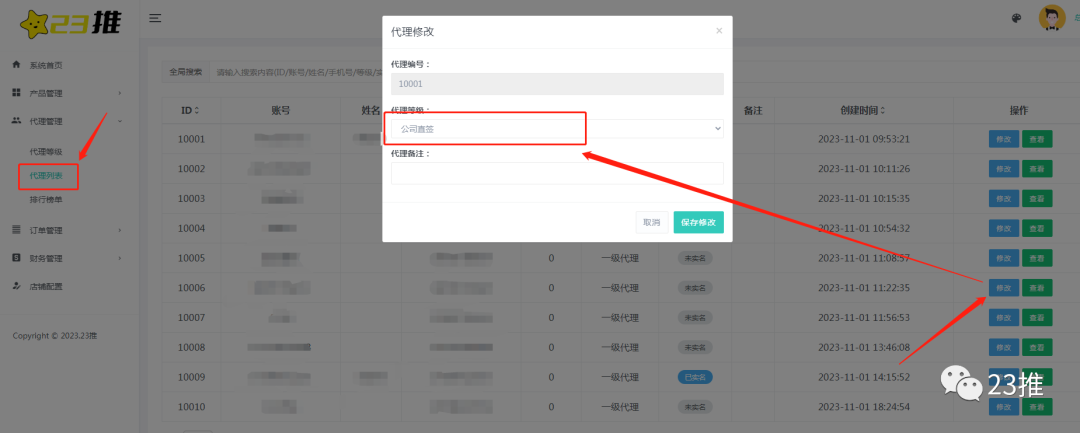The height and width of the screenshot is (433, 1080).
Task: Open 订单管理 menu label
Action: 46,231
